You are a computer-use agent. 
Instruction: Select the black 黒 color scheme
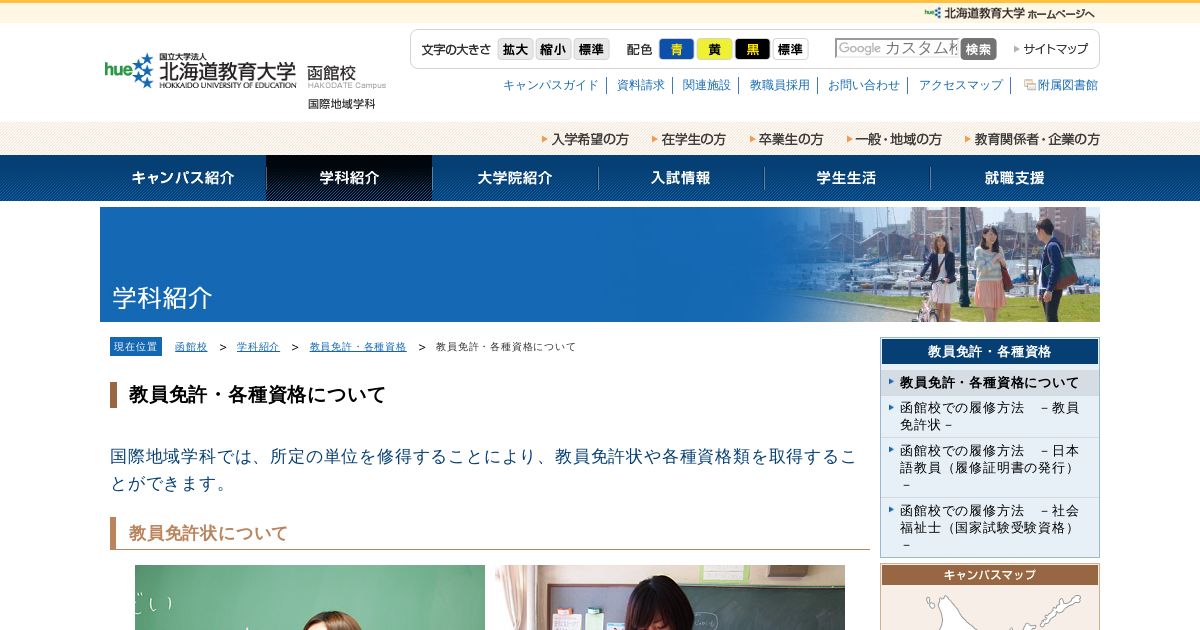point(752,49)
